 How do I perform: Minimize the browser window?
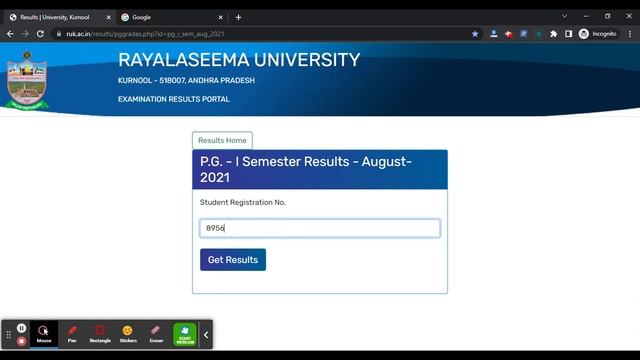586,16
